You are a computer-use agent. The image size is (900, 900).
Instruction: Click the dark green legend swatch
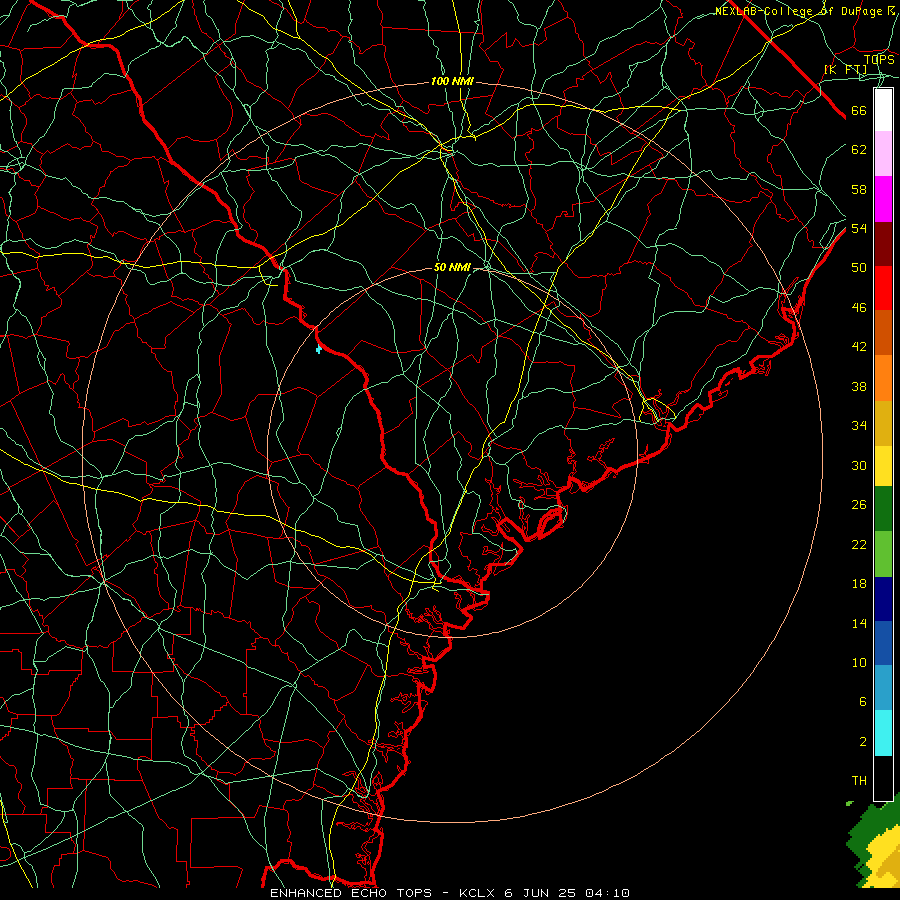click(883, 509)
